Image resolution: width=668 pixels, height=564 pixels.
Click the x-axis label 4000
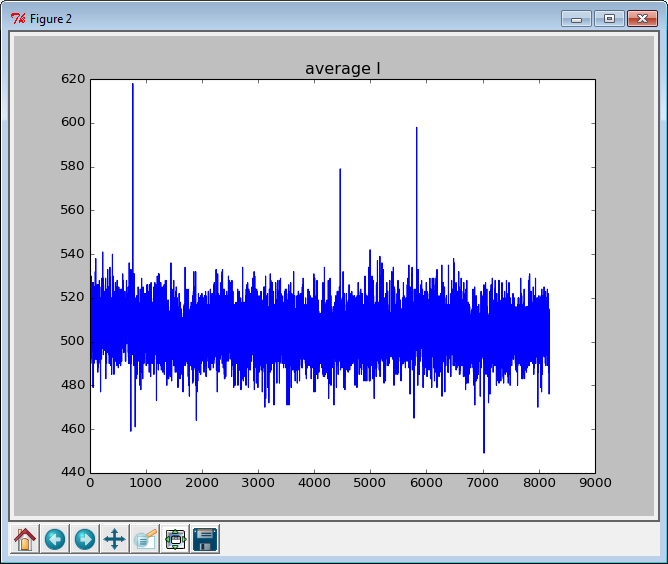click(x=314, y=483)
